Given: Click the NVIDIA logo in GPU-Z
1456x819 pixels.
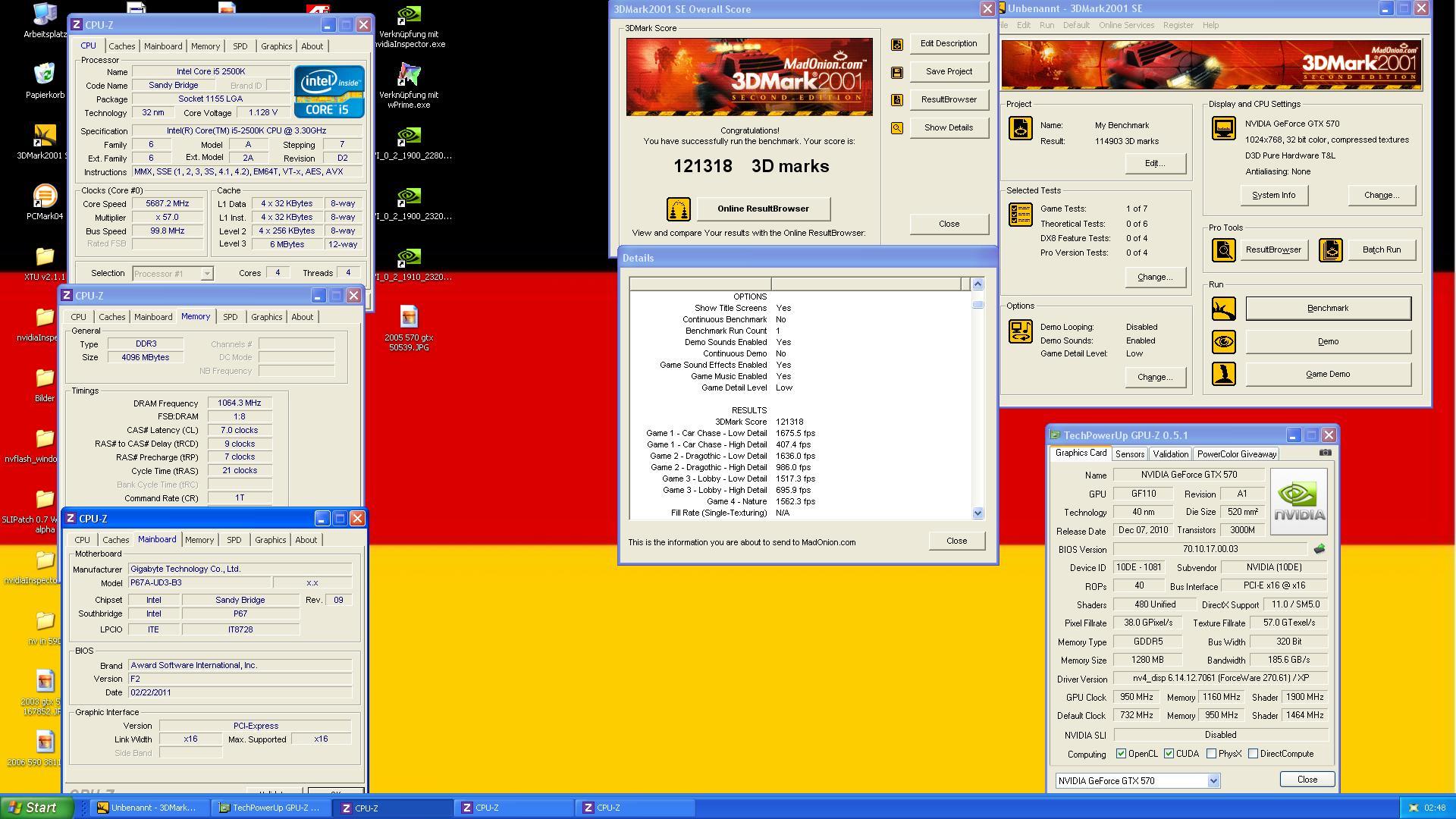Looking at the screenshot, I should click(x=1299, y=502).
